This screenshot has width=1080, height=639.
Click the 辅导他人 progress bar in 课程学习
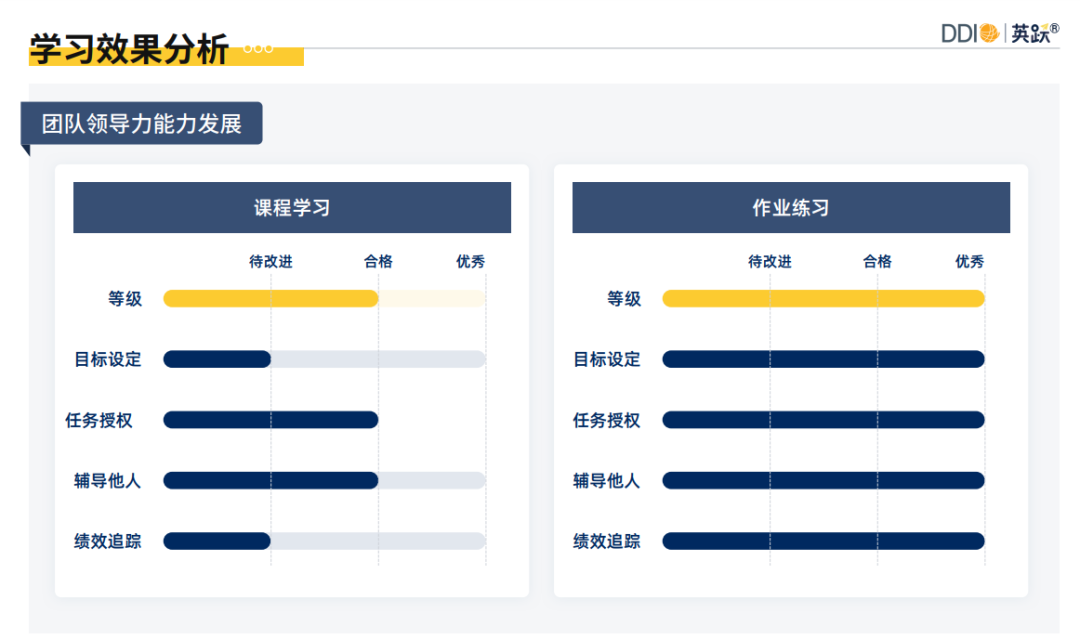tap(324, 480)
